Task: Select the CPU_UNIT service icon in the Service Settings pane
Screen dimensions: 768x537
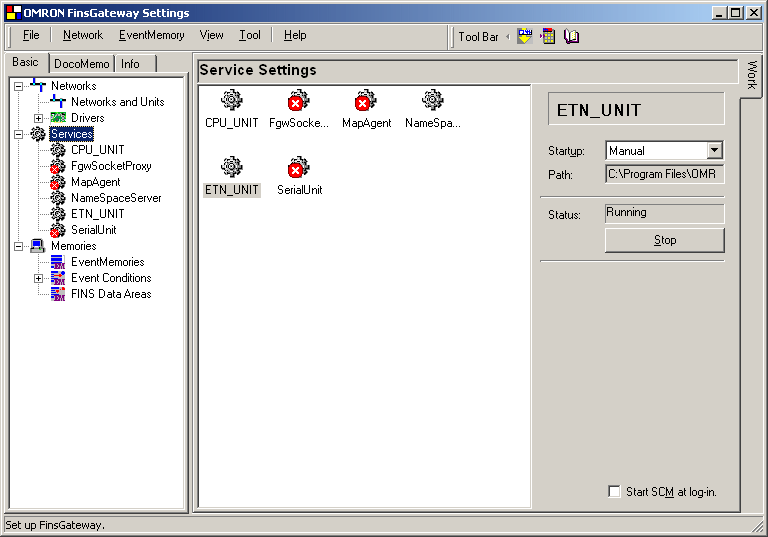Action: pyautogui.click(x=232, y=100)
